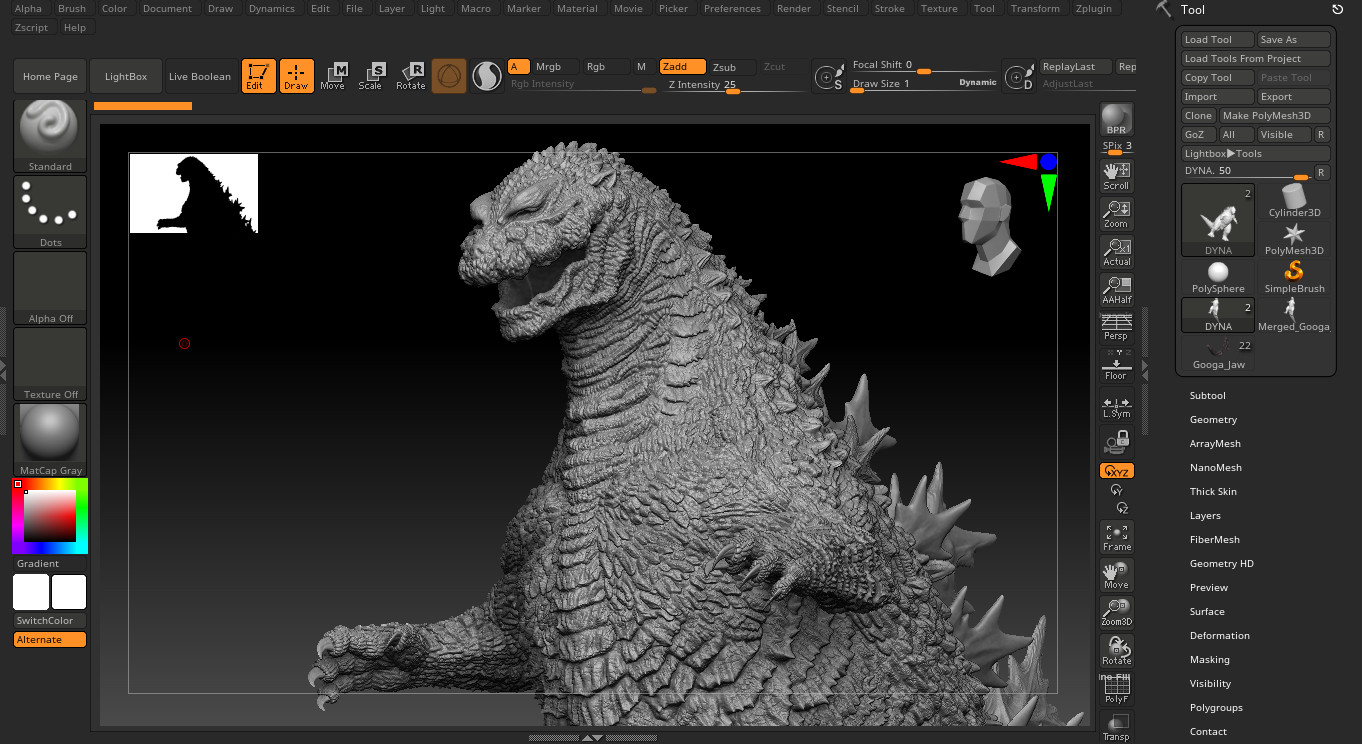1362x744 pixels.
Task: Select the Cylinder3D tool
Action: tap(1295, 200)
